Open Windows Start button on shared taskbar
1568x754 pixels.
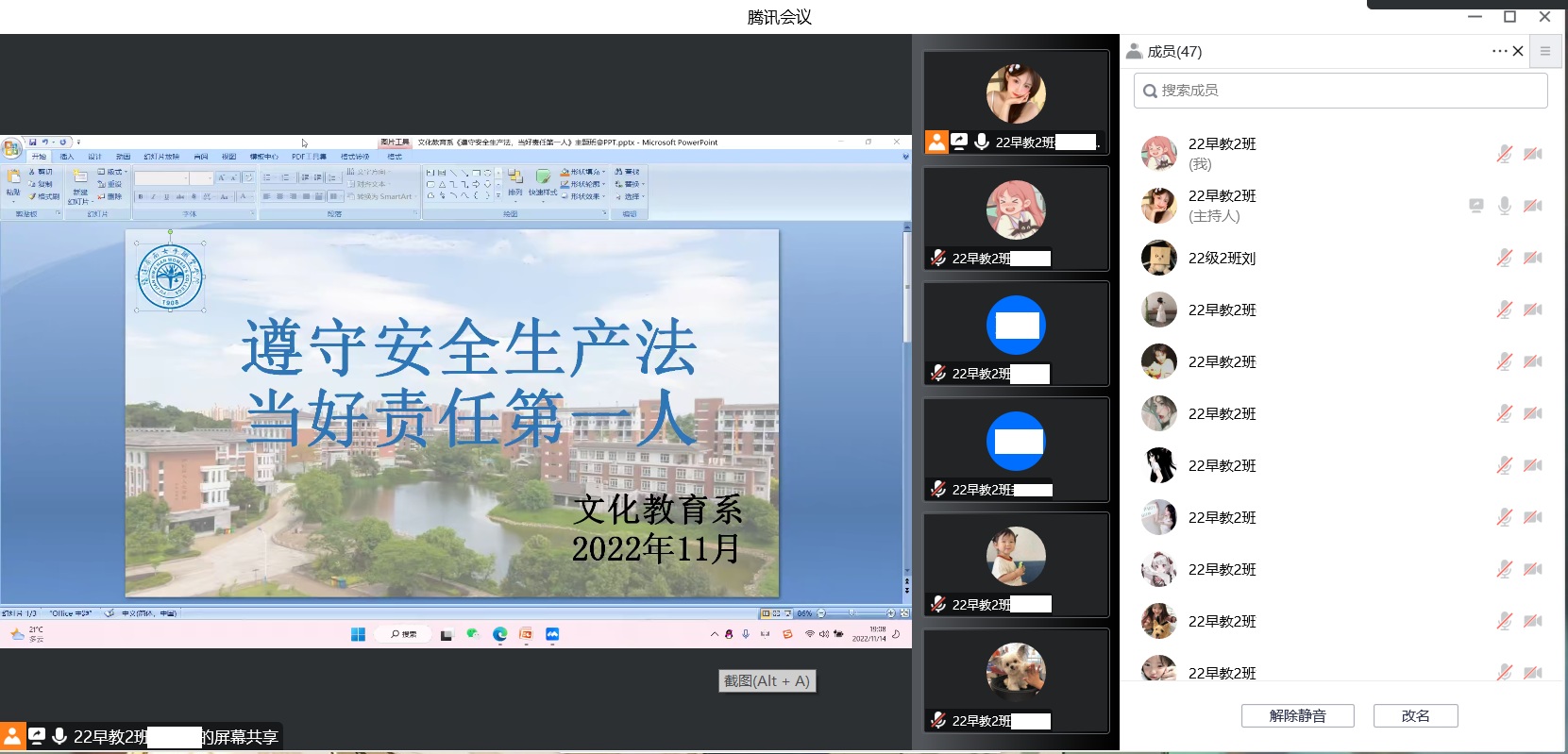(358, 634)
